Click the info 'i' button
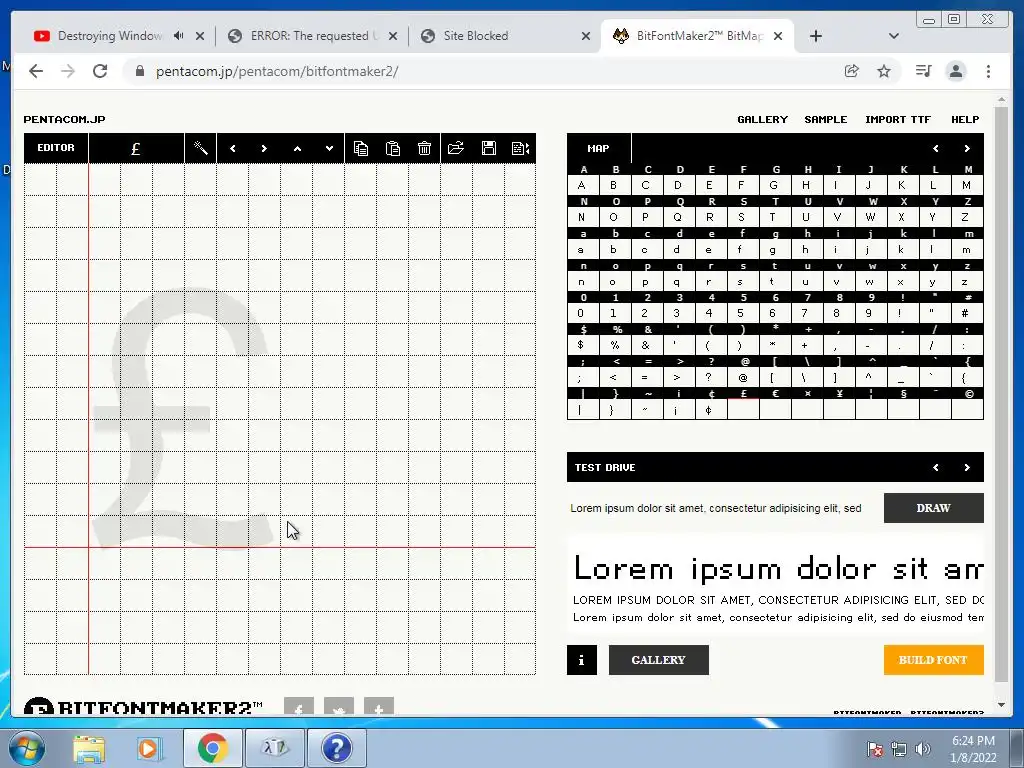 [582, 660]
